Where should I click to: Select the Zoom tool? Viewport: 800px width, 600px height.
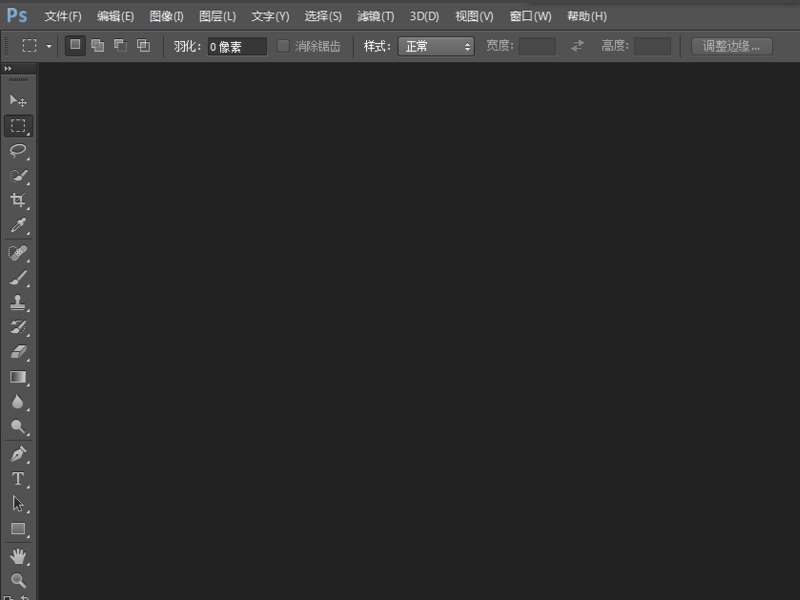tap(17, 580)
